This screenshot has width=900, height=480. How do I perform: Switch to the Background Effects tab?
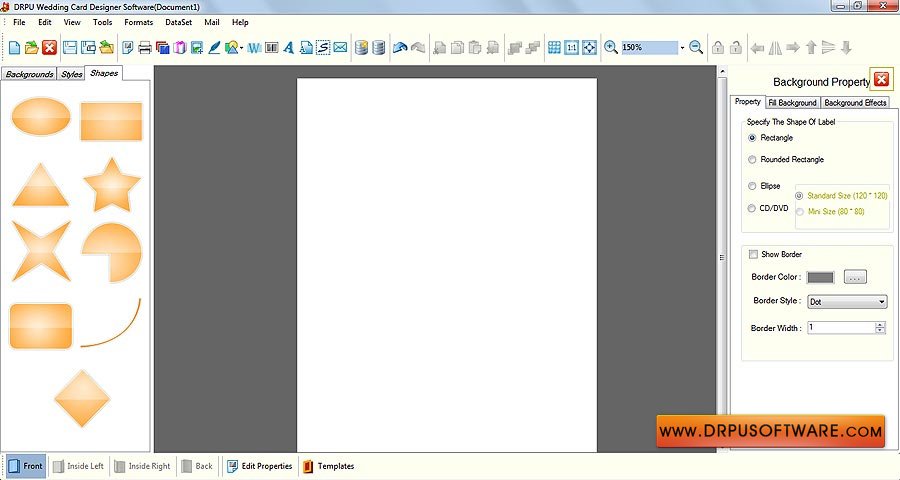coord(855,103)
